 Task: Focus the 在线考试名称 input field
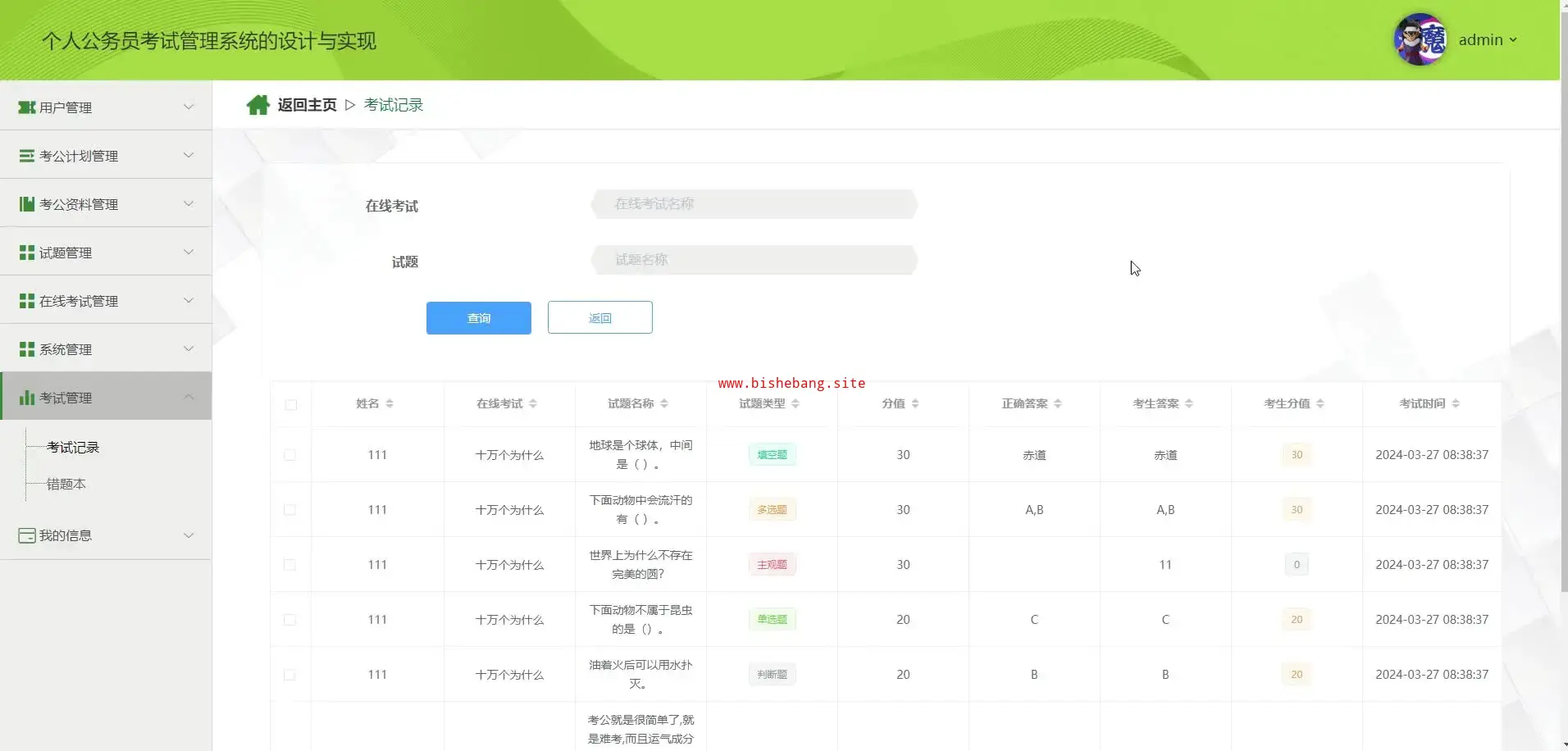click(x=754, y=204)
